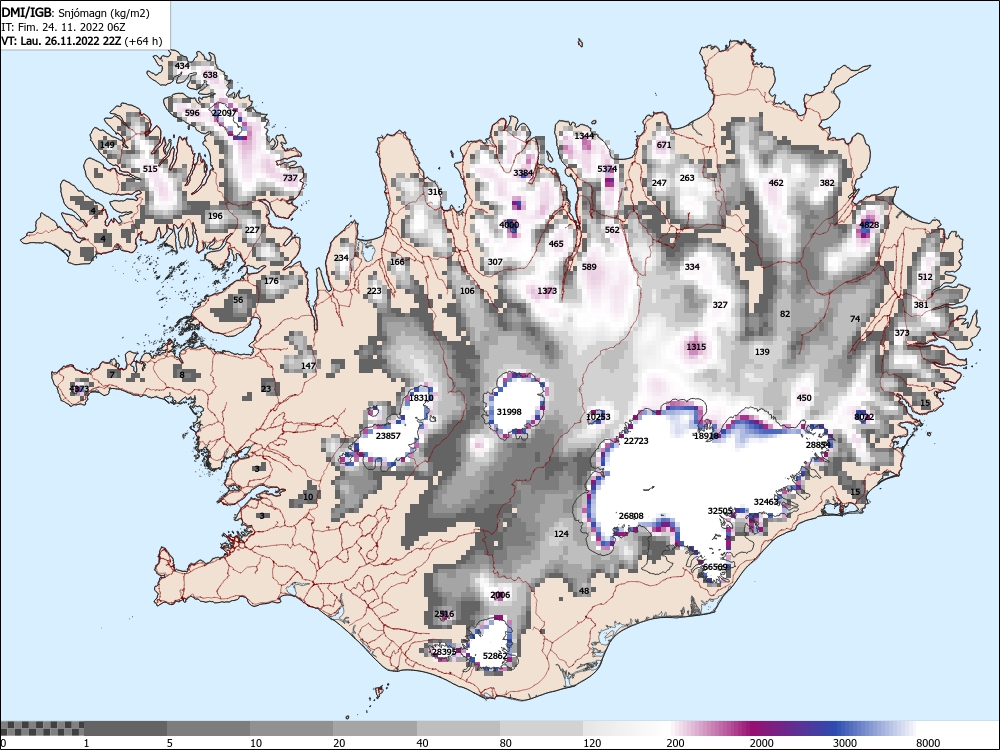Image resolution: width=1000 pixels, height=750 pixels.
Task: Click the snow value '22097' in the Westfjords
Action: (224, 113)
